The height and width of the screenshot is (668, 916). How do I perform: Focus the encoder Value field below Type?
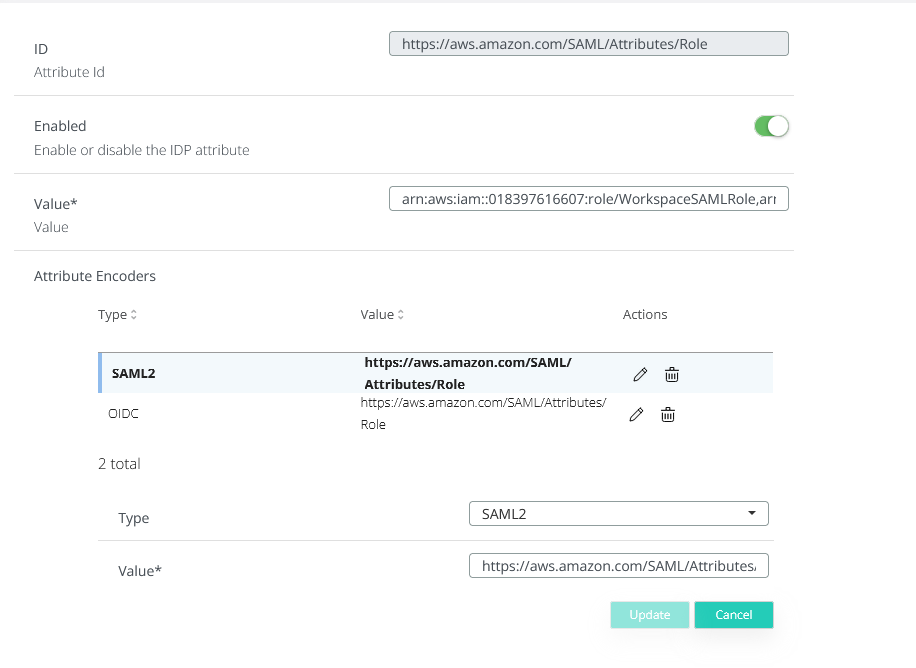(618, 566)
